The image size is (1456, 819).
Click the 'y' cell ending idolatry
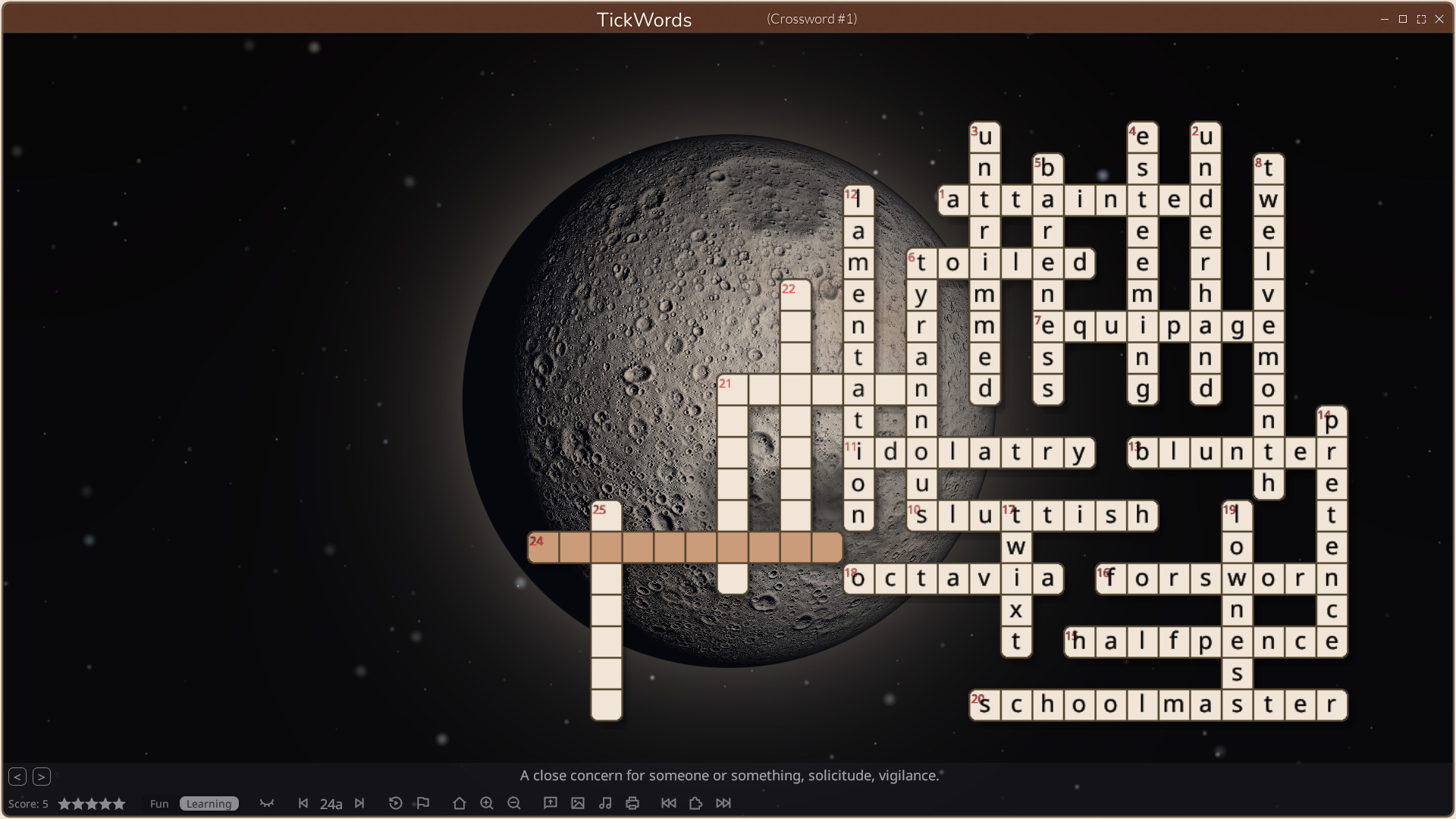pyautogui.click(x=1080, y=453)
